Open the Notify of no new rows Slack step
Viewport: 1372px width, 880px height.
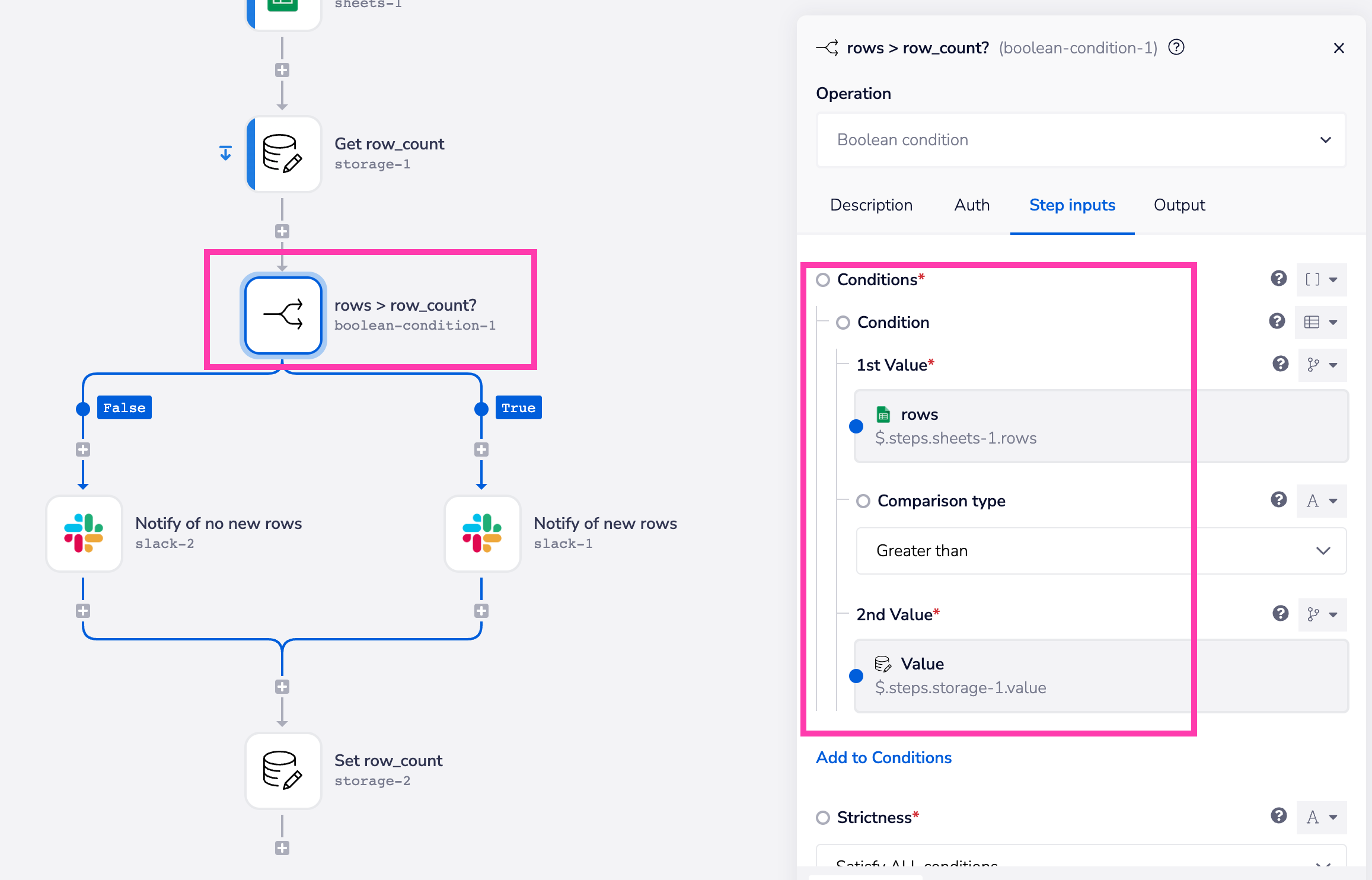(84, 533)
